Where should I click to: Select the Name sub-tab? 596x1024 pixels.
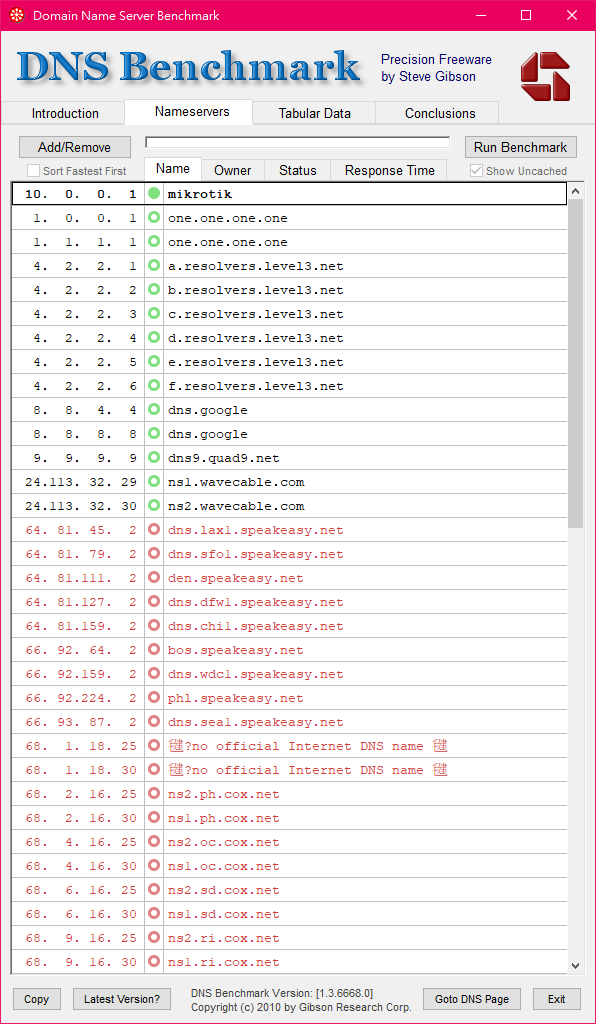coord(173,169)
